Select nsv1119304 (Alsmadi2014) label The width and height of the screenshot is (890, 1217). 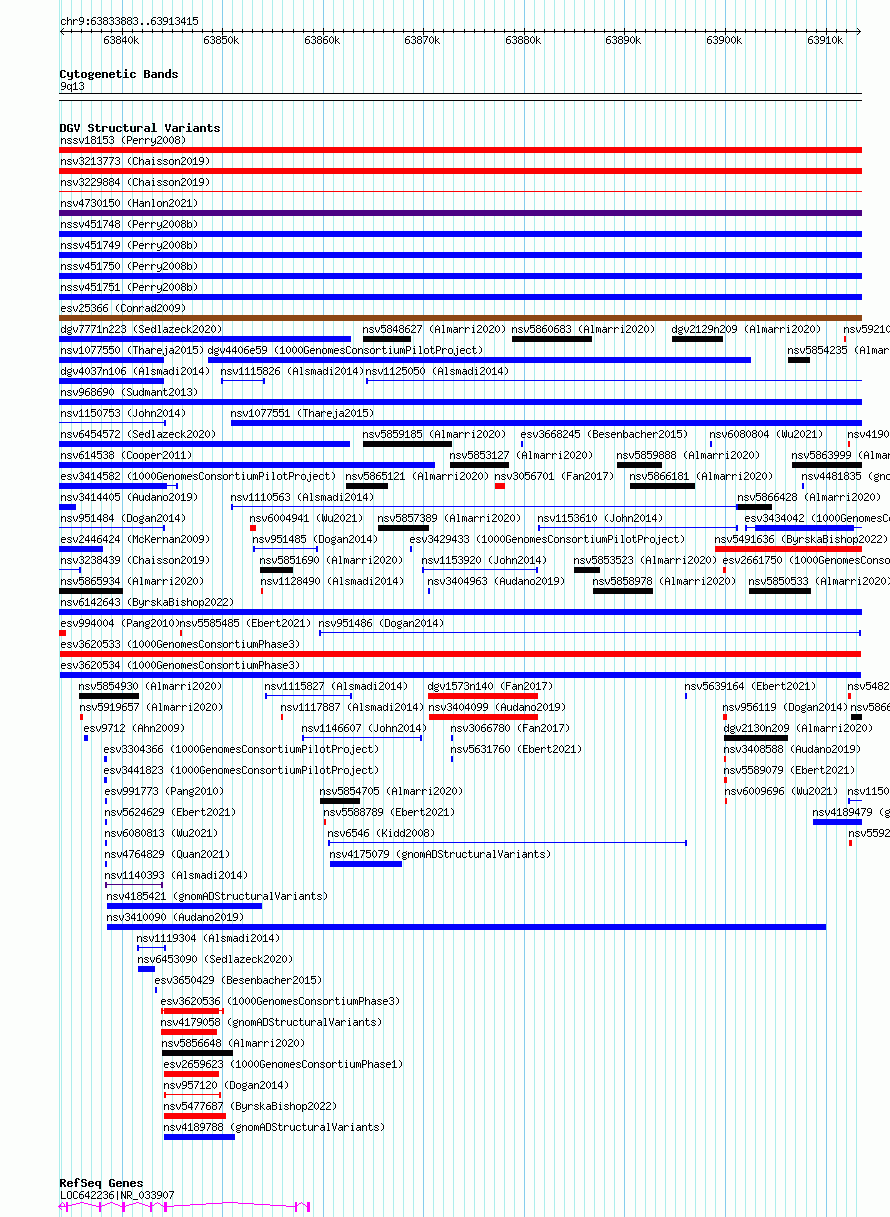(x=209, y=938)
